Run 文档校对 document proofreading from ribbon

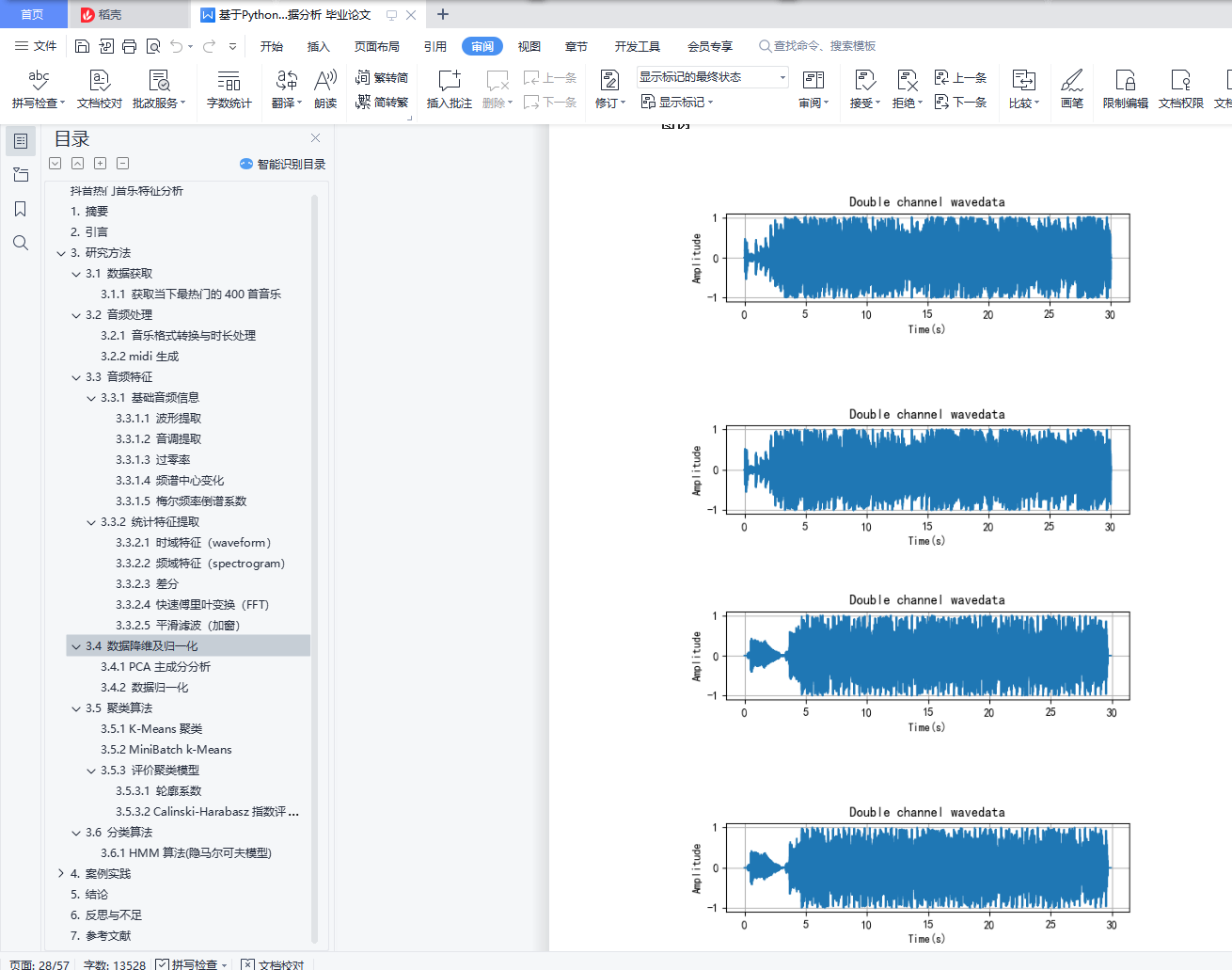(100, 89)
